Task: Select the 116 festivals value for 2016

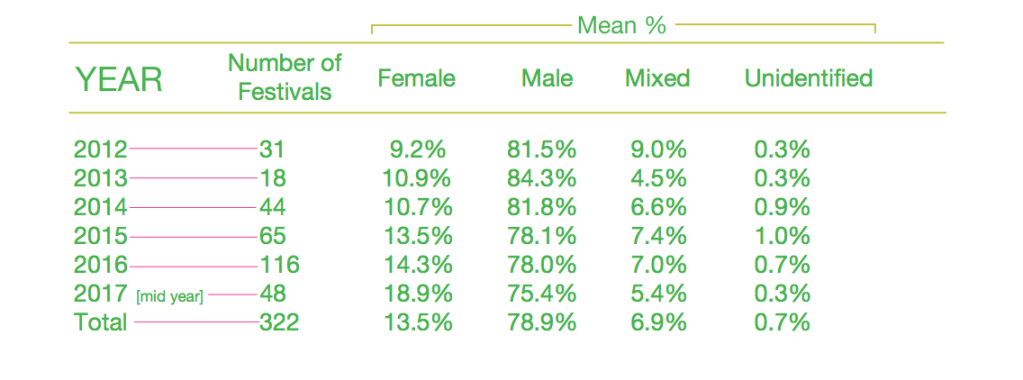Action: click(279, 265)
